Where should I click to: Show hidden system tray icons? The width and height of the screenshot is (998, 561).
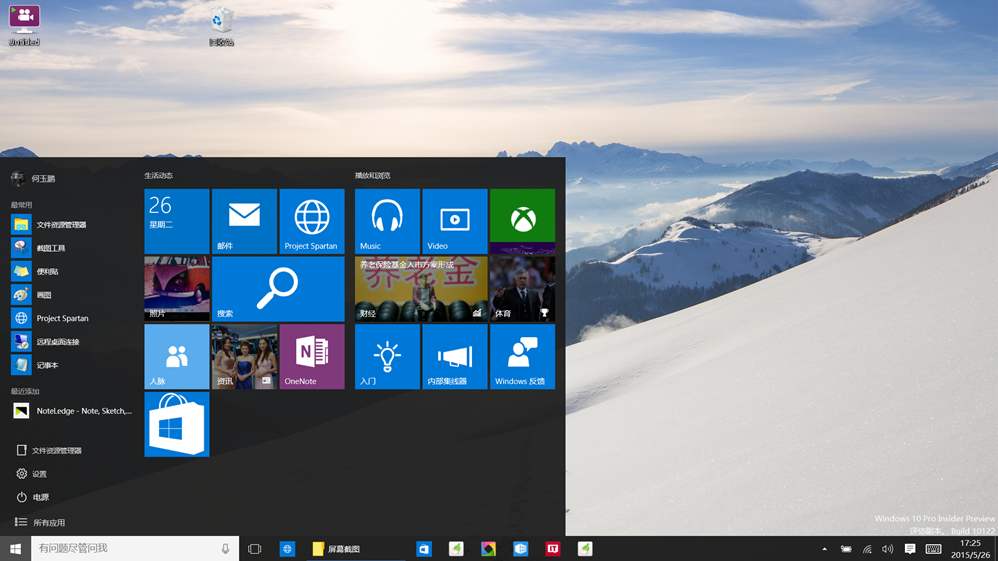(825, 549)
